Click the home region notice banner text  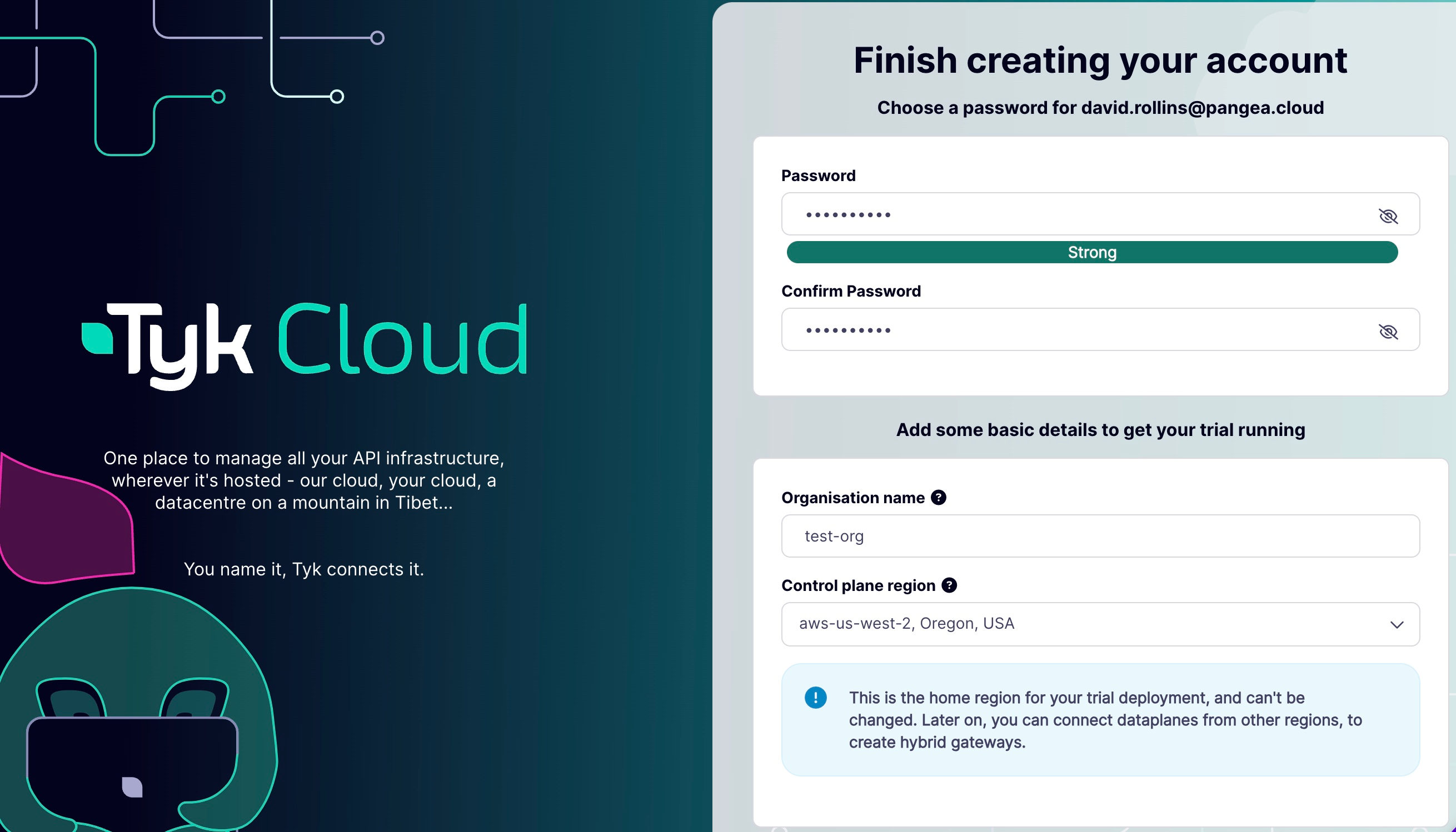pyautogui.click(x=1104, y=720)
